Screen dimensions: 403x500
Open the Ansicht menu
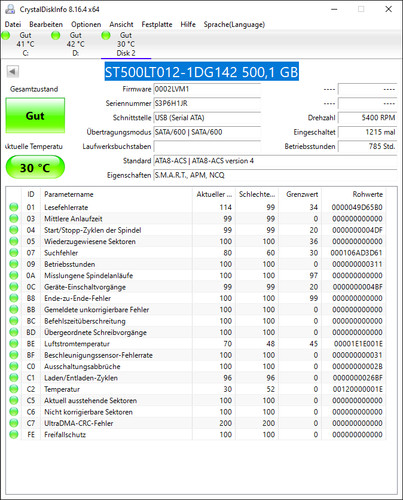pyautogui.click(x=121, y=24)
